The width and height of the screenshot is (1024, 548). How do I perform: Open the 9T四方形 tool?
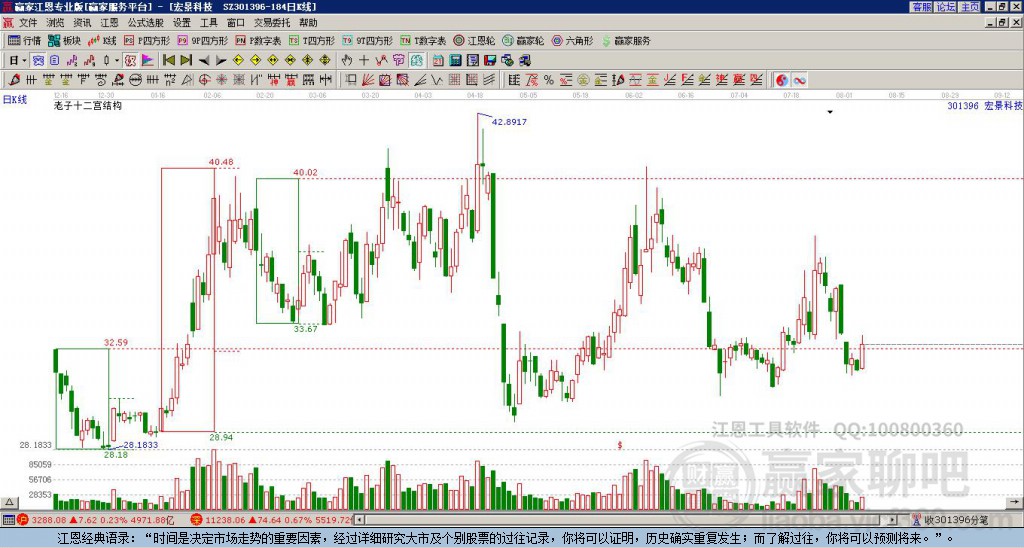click(368, 40)
